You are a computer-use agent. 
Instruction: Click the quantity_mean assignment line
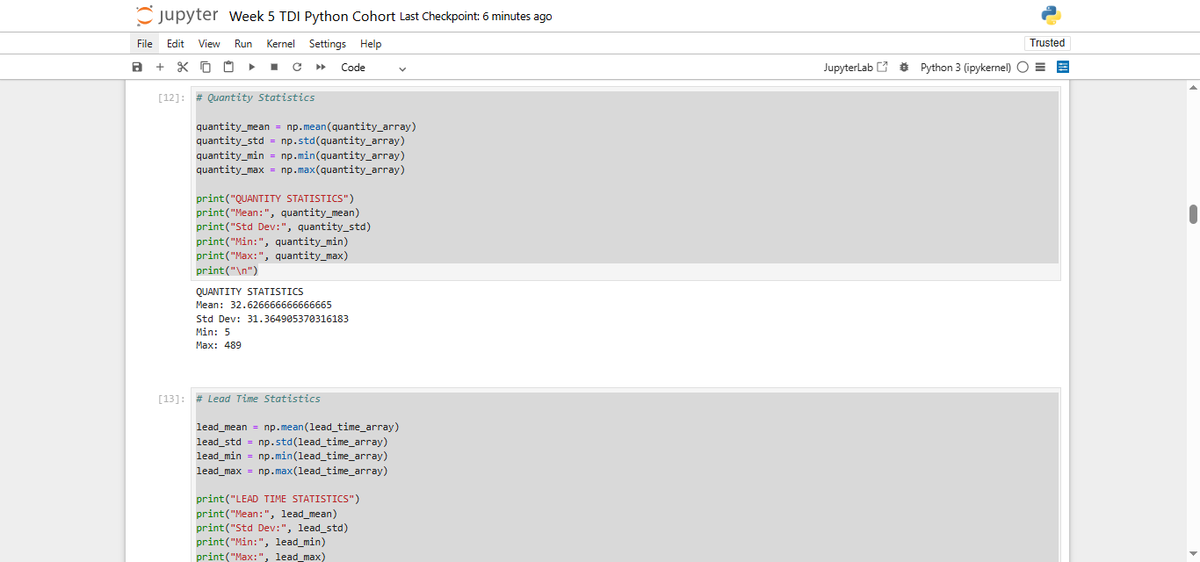pyautogui.click(x=306, y=127)
